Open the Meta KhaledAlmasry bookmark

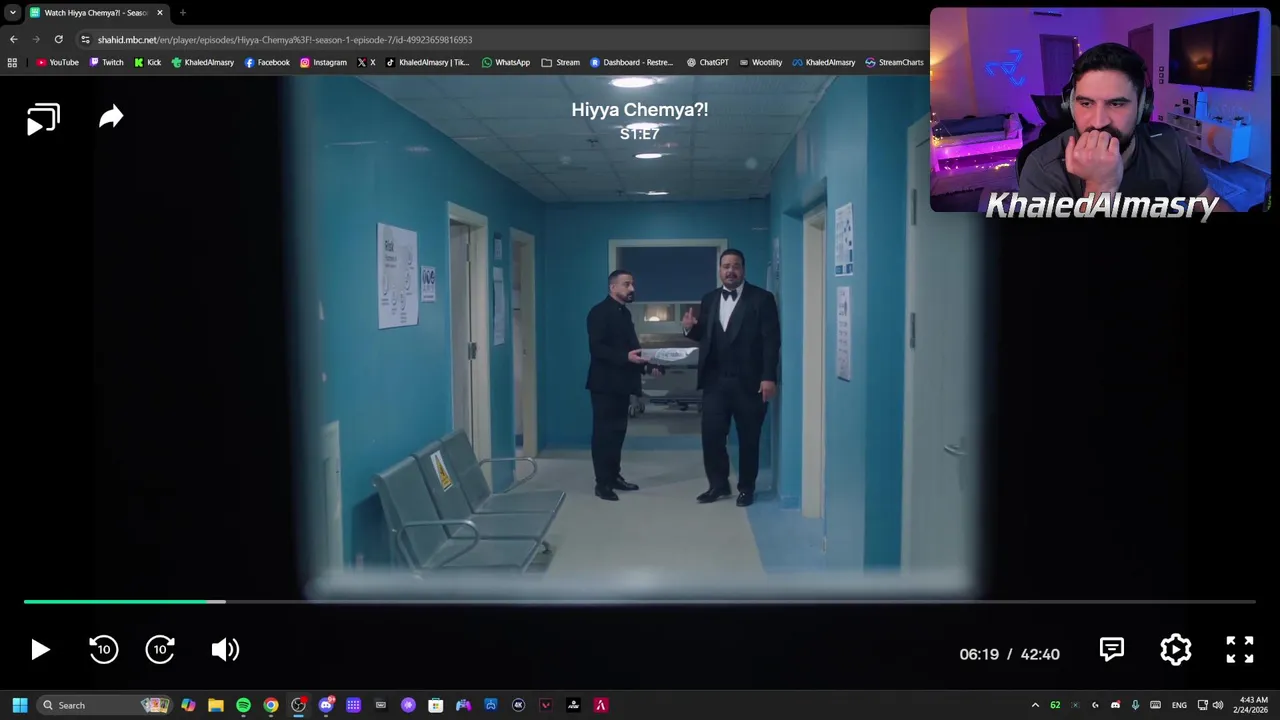pyautogui.click(x=823, y=62)
